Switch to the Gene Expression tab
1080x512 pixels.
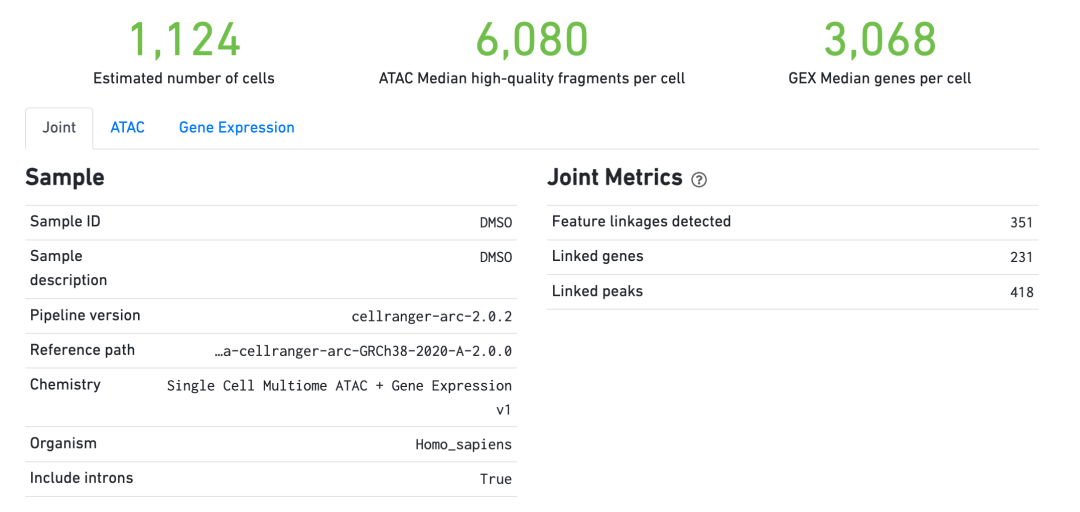pos(236,127)
